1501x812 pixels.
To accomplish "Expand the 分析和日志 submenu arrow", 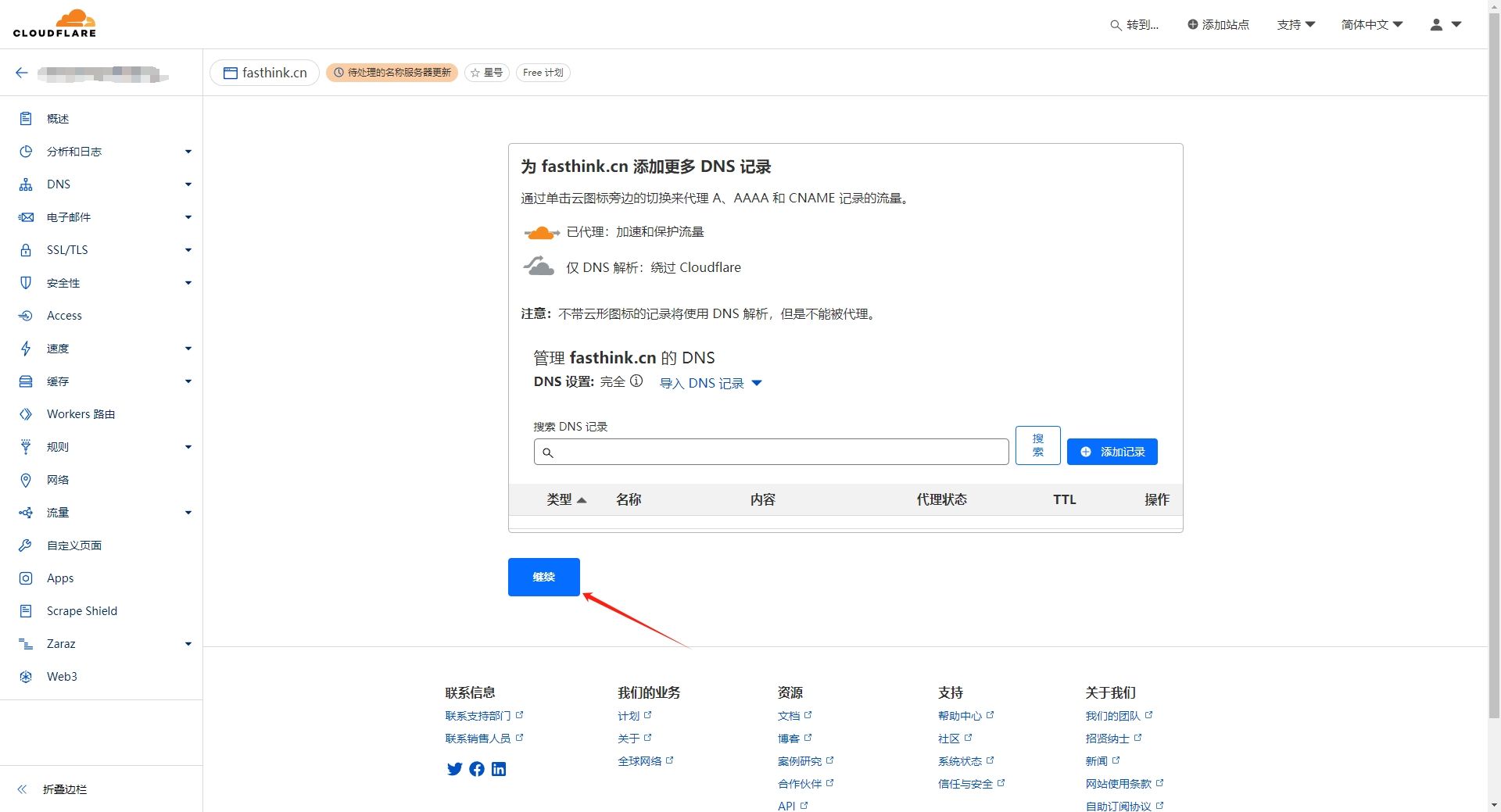I will pyautogui.click(x=188, y=152).
